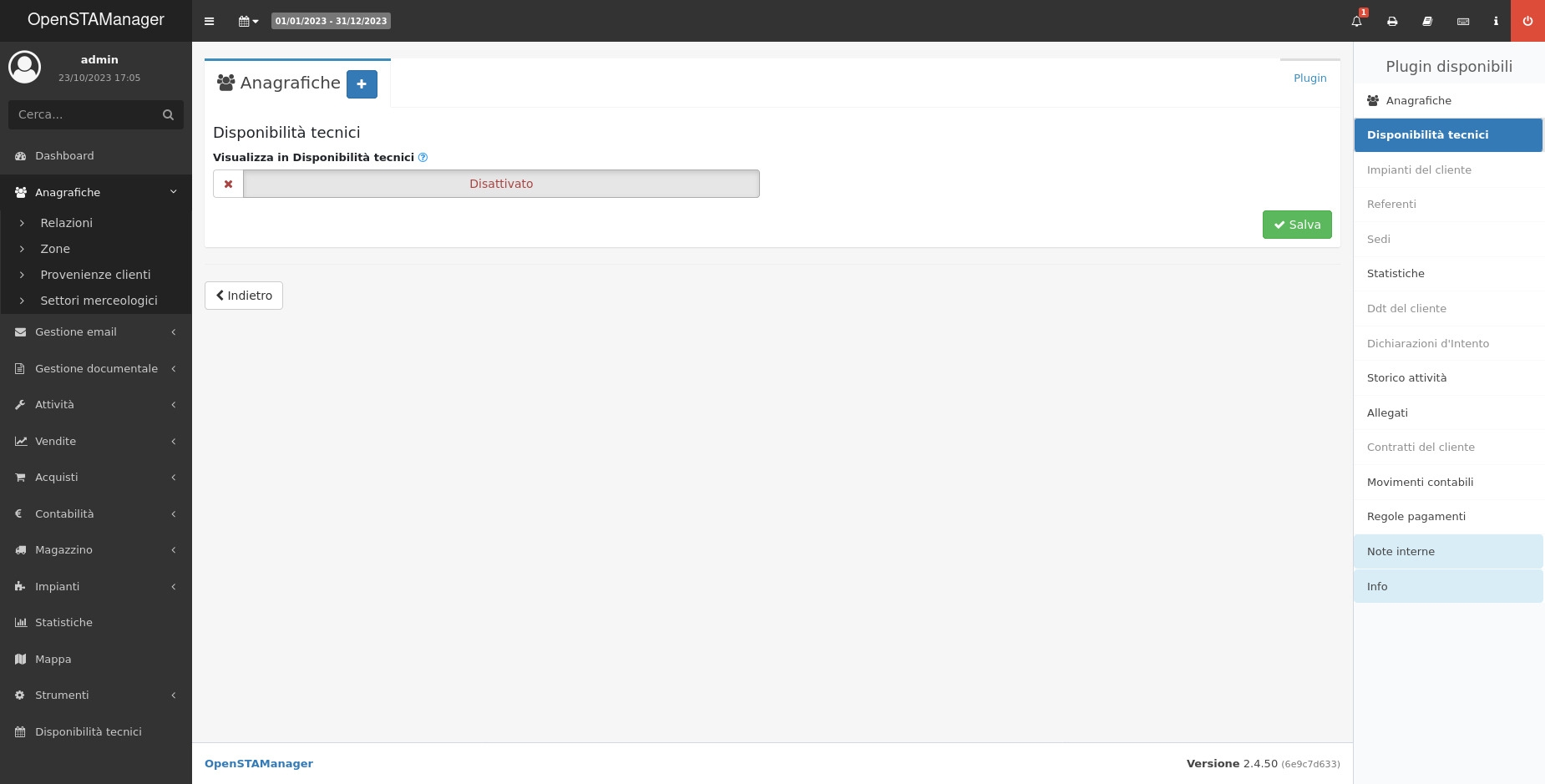
Task: Go back with the Indietro button
Action: [244, 296]
